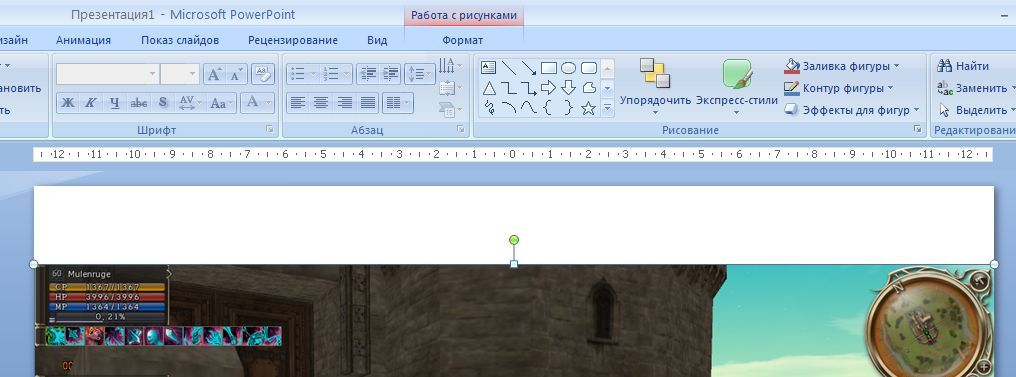Toggle underline formatting Ч

click(x=115, y=102)
